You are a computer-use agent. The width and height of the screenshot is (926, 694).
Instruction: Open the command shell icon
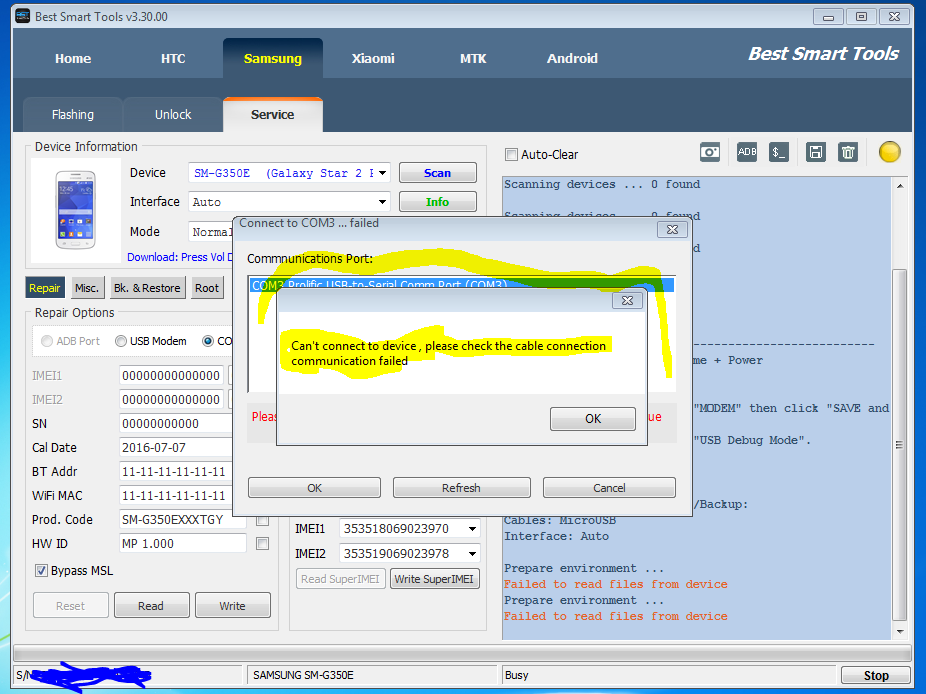tap(778, 152)
